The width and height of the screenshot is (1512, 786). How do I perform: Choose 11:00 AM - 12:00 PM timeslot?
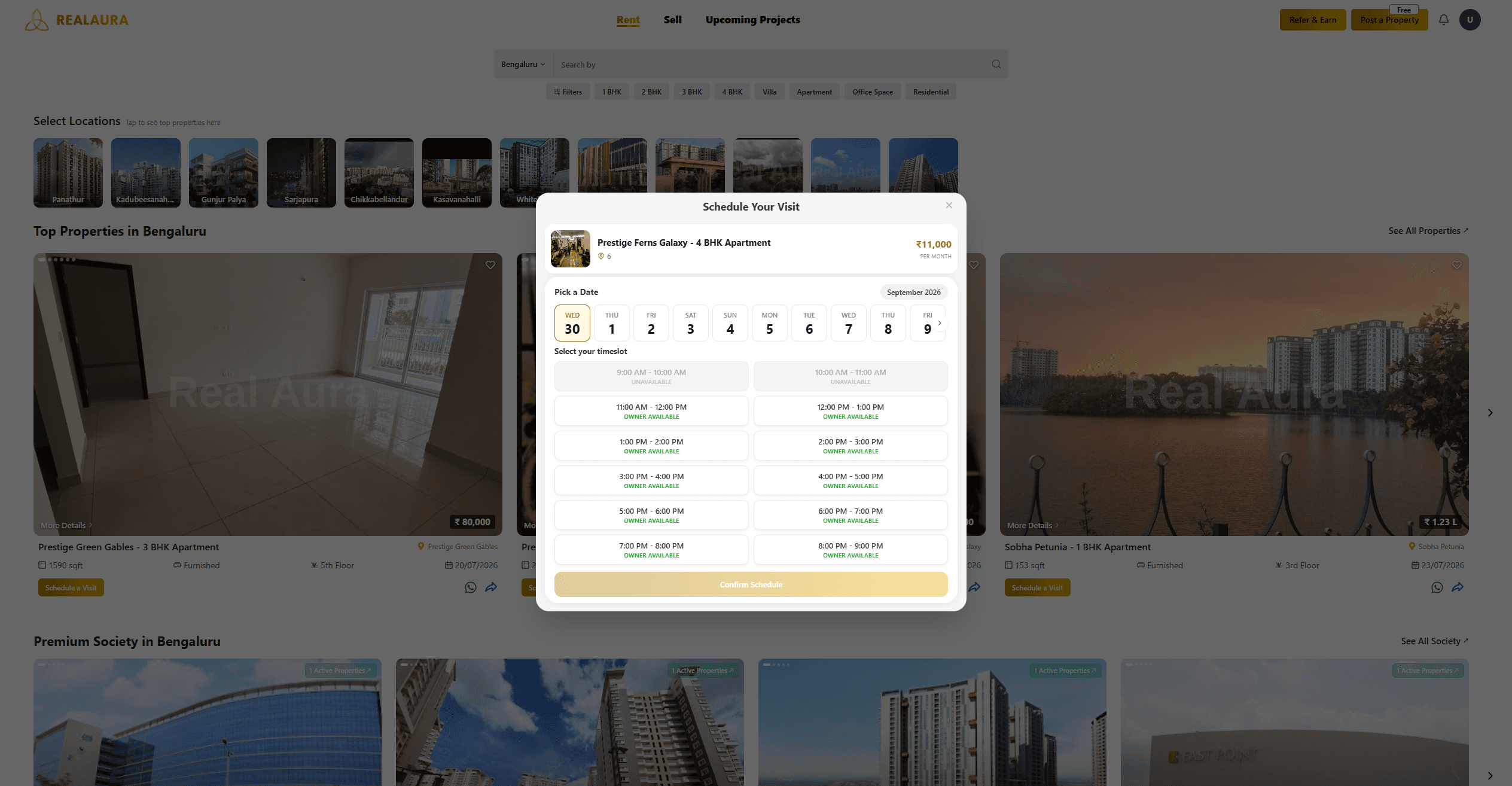click(651, 411)
